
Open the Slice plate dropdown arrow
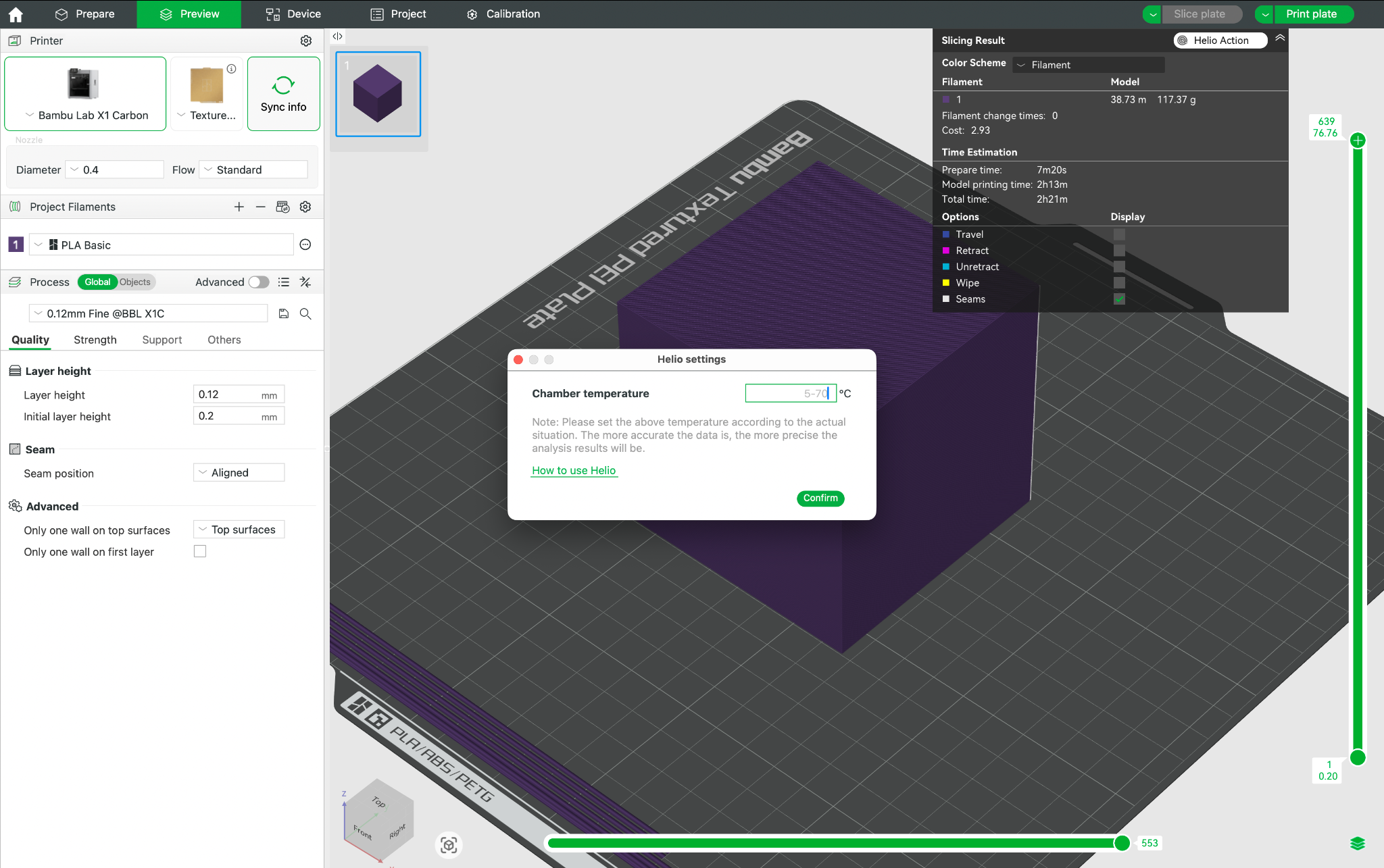point(1153,14)
